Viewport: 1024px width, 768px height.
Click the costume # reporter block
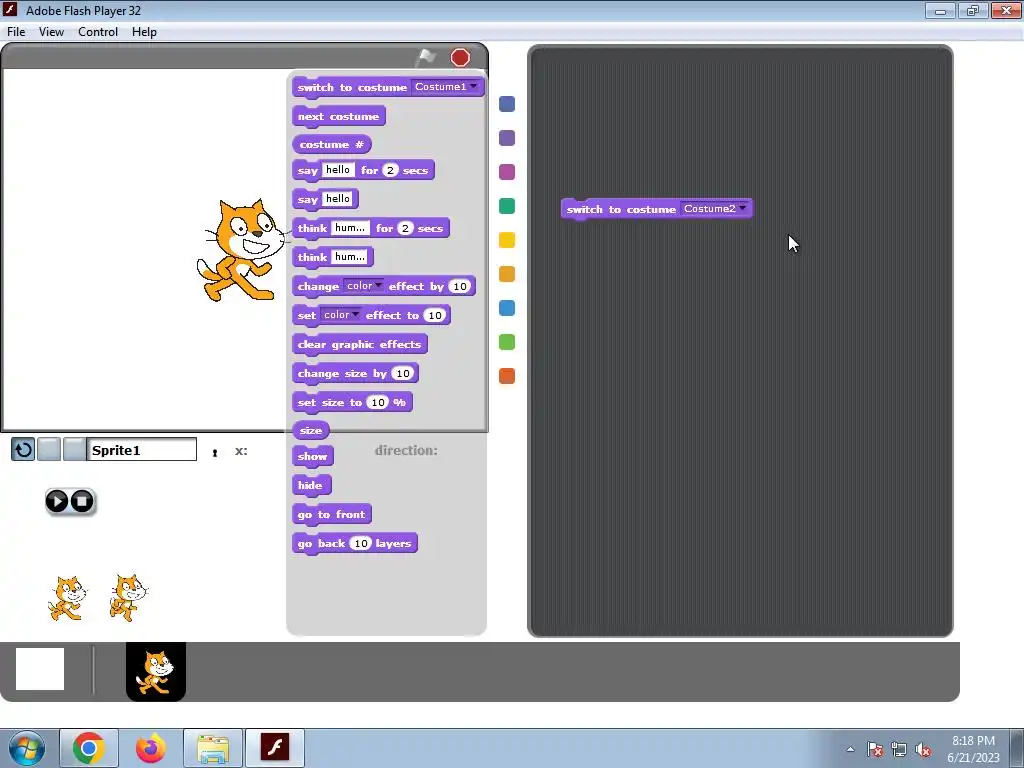(x=332, y=144)
